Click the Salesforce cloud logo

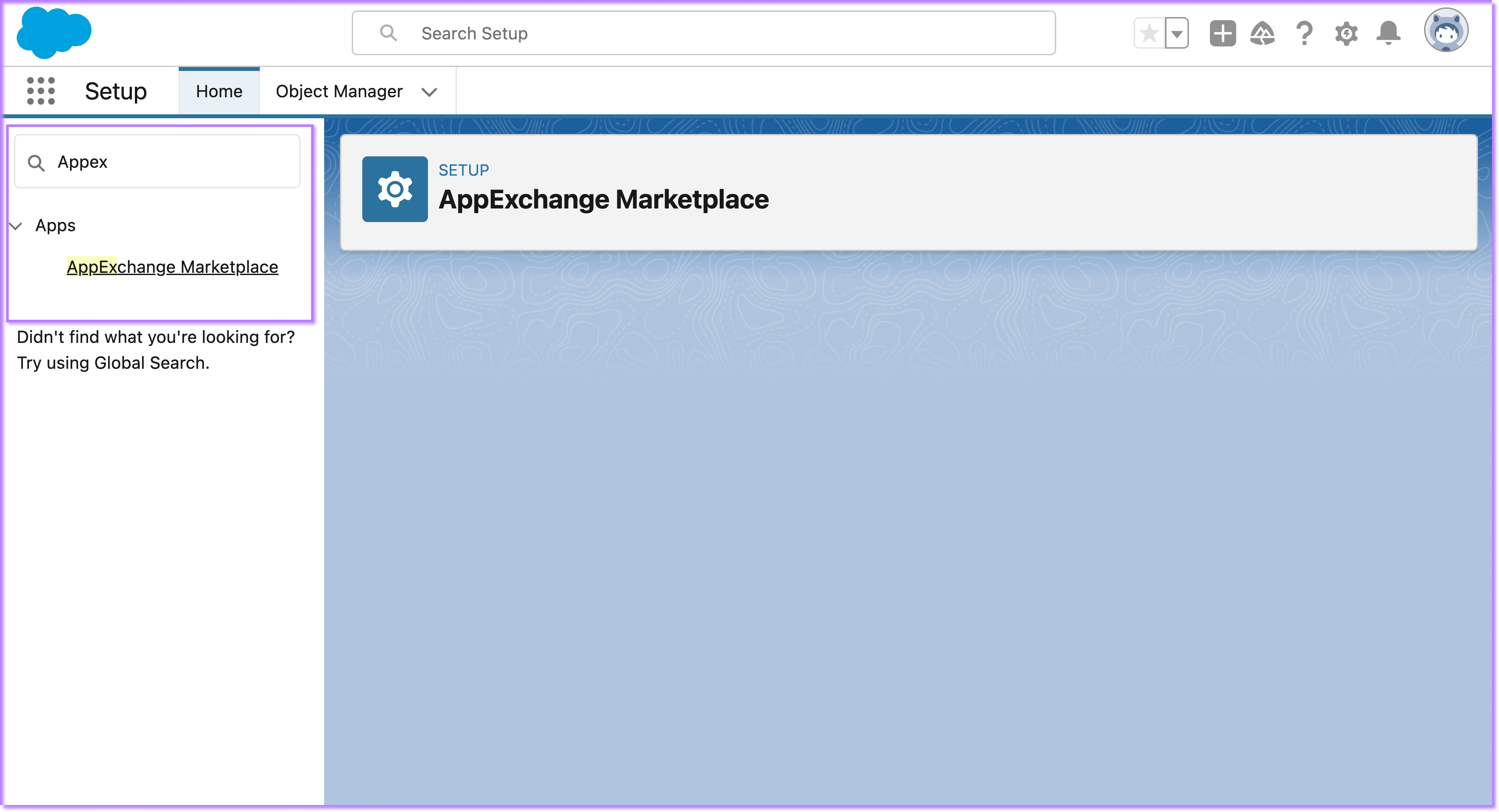tap(53, 32)
